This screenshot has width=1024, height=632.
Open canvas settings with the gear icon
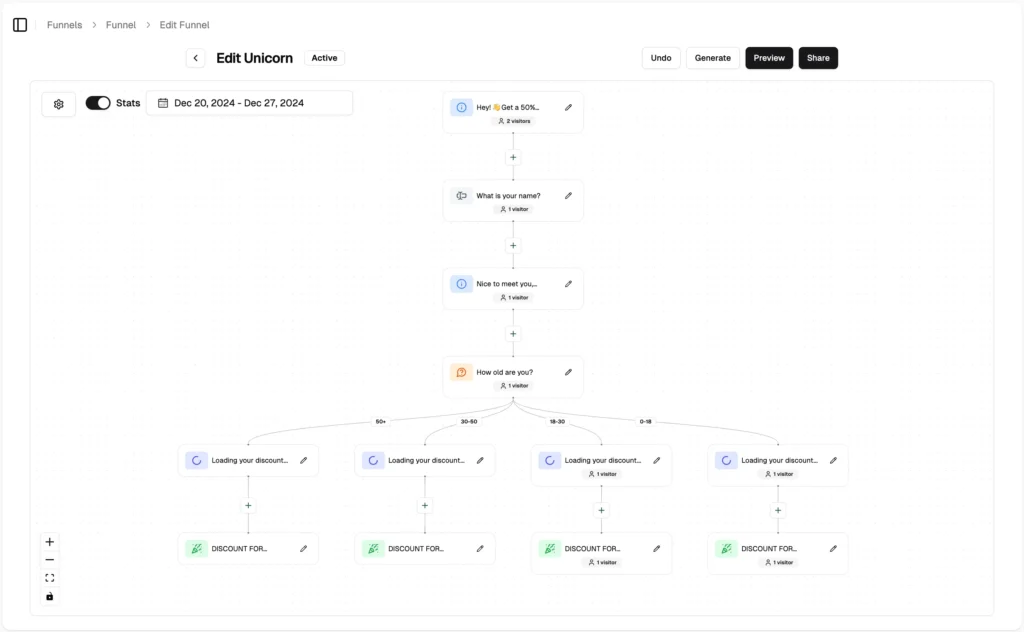click(59, 104)
